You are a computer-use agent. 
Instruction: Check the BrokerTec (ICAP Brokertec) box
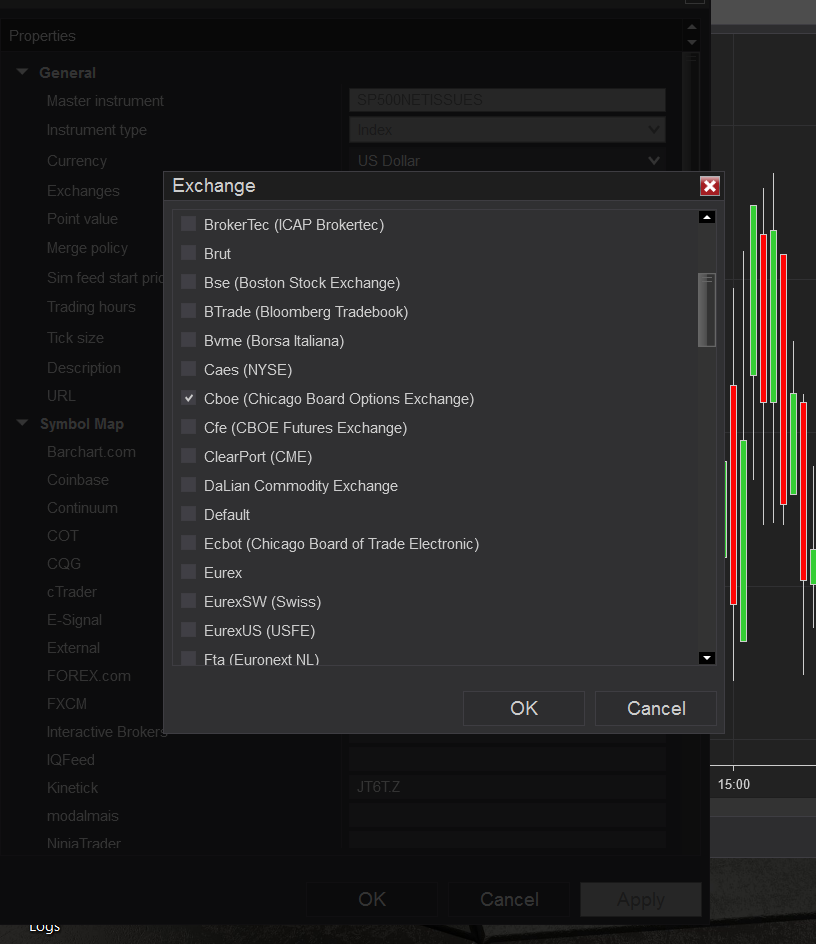tap(188, 224)
